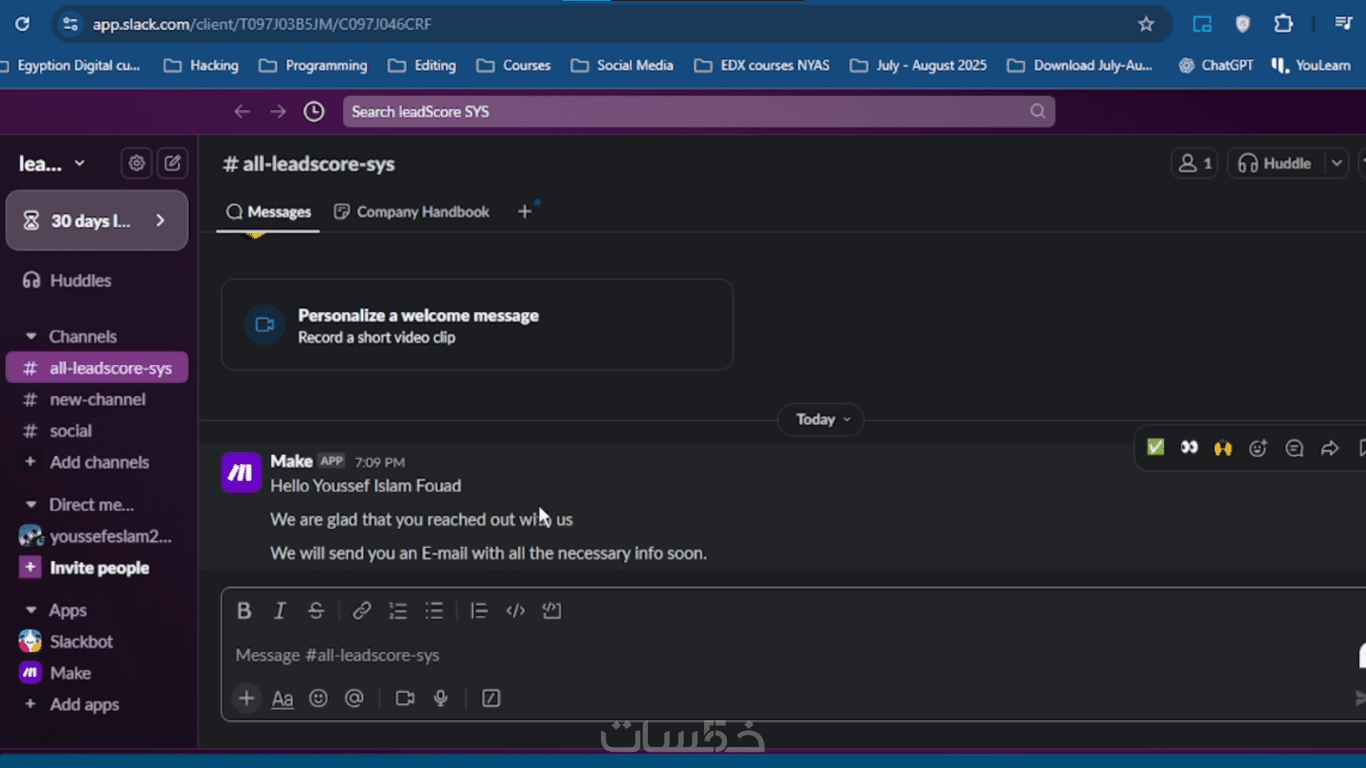
Task: Expand the 30 days trial banner
Action: tap(97, 220)
